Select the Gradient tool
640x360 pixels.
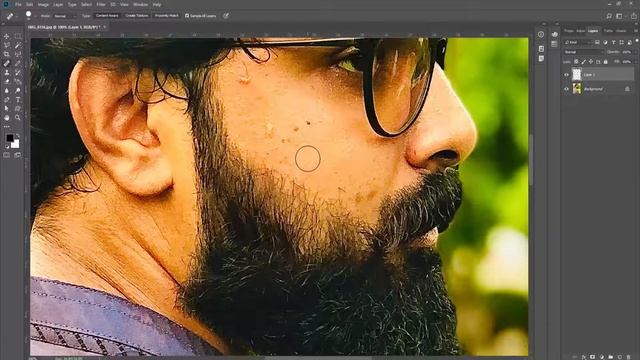(x=18, y=81)
